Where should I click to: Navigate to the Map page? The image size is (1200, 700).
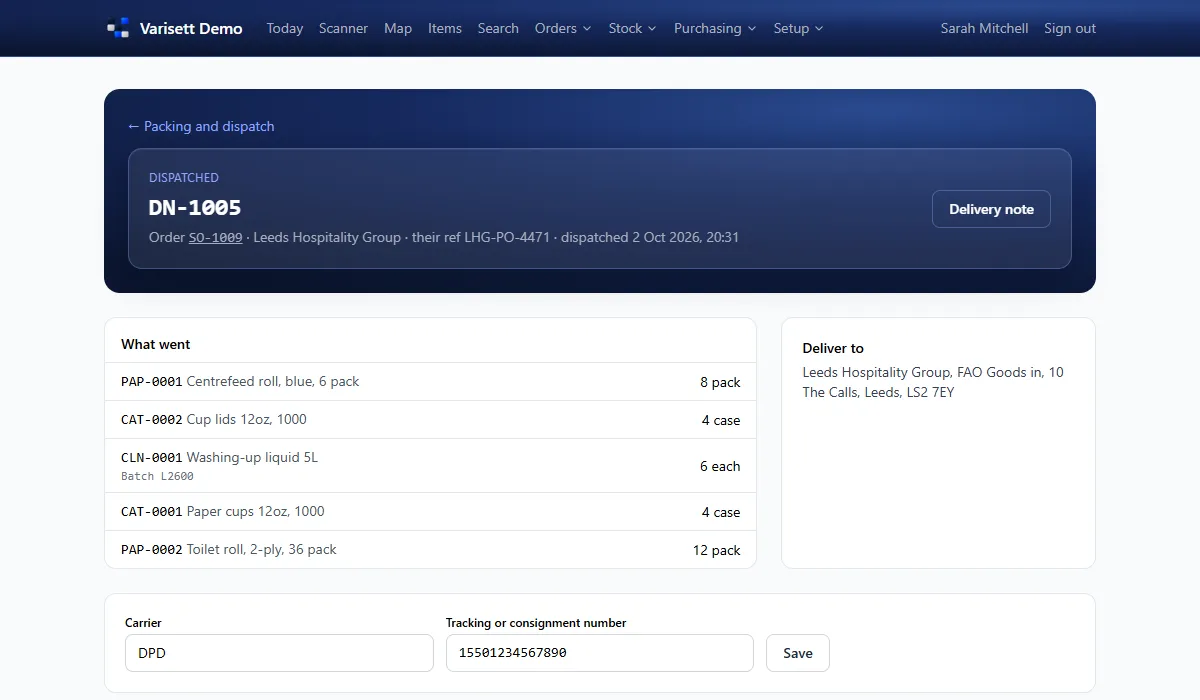[x=398, y=28]
